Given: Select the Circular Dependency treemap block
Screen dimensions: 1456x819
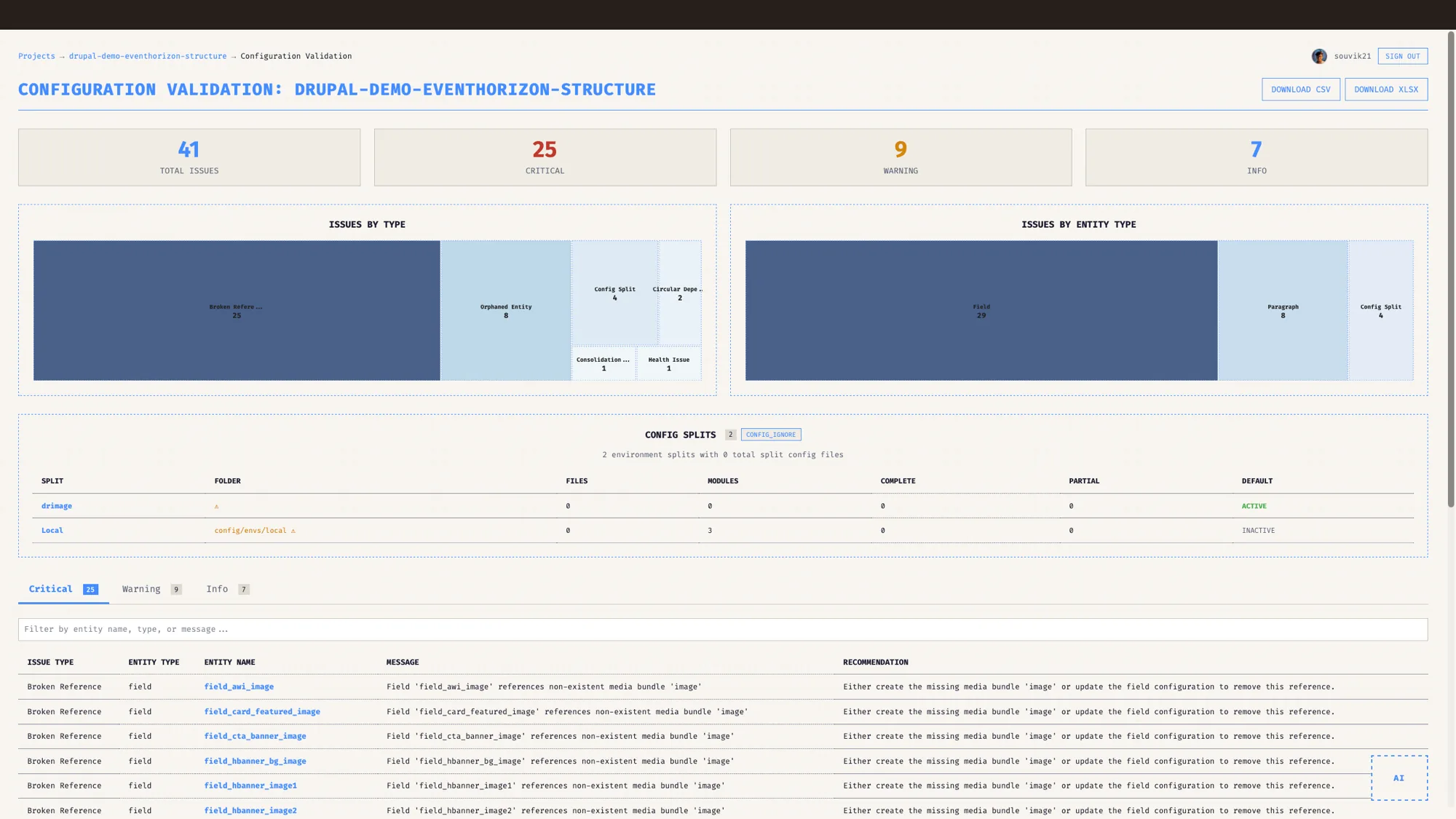Looking at the screenshot, I should tap(680, 293).
